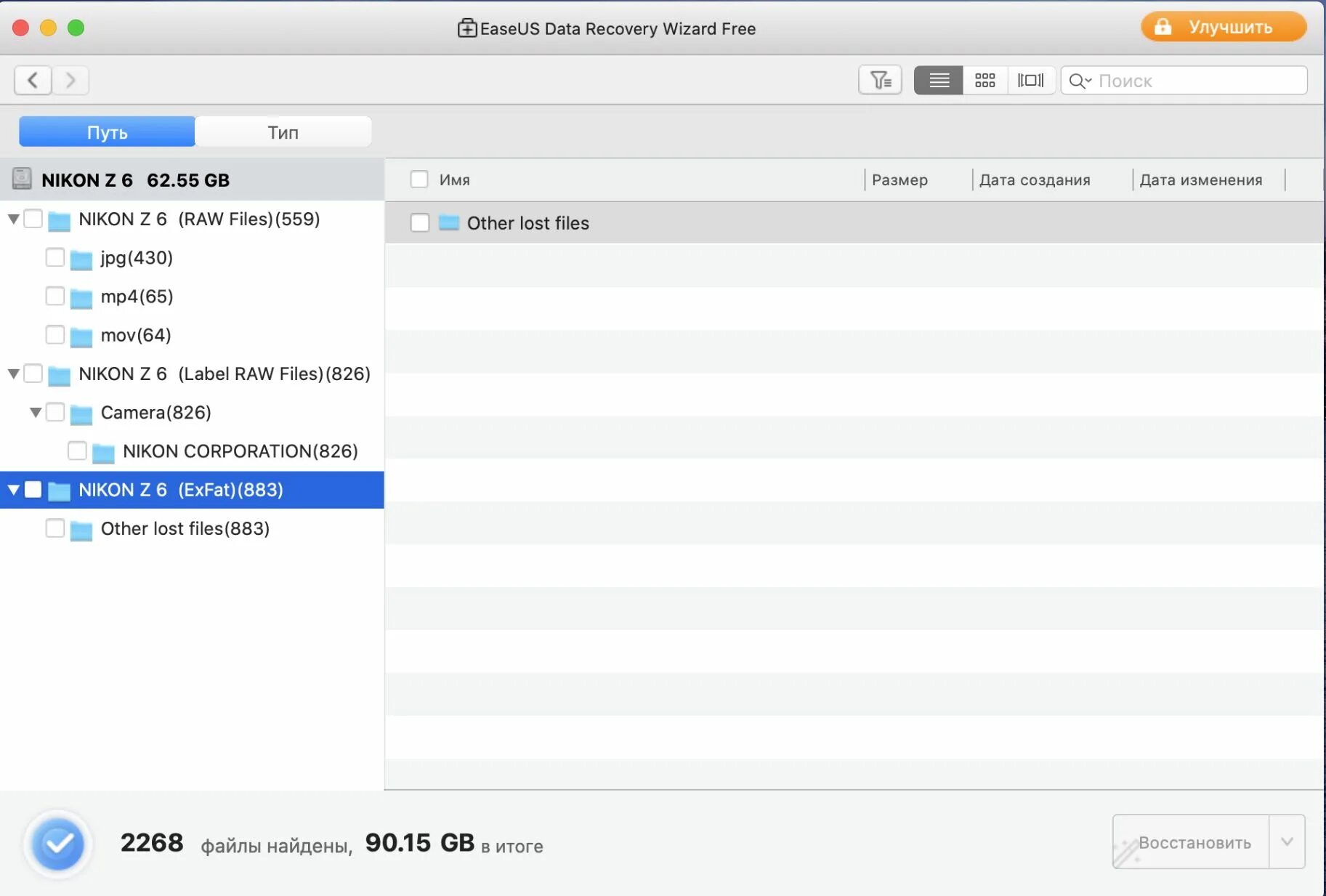This screenshot has width=1326, height=896.
Task: Collapse the NIKON Z 6 (RAW Files) node
Action: (x=13, y=219)
